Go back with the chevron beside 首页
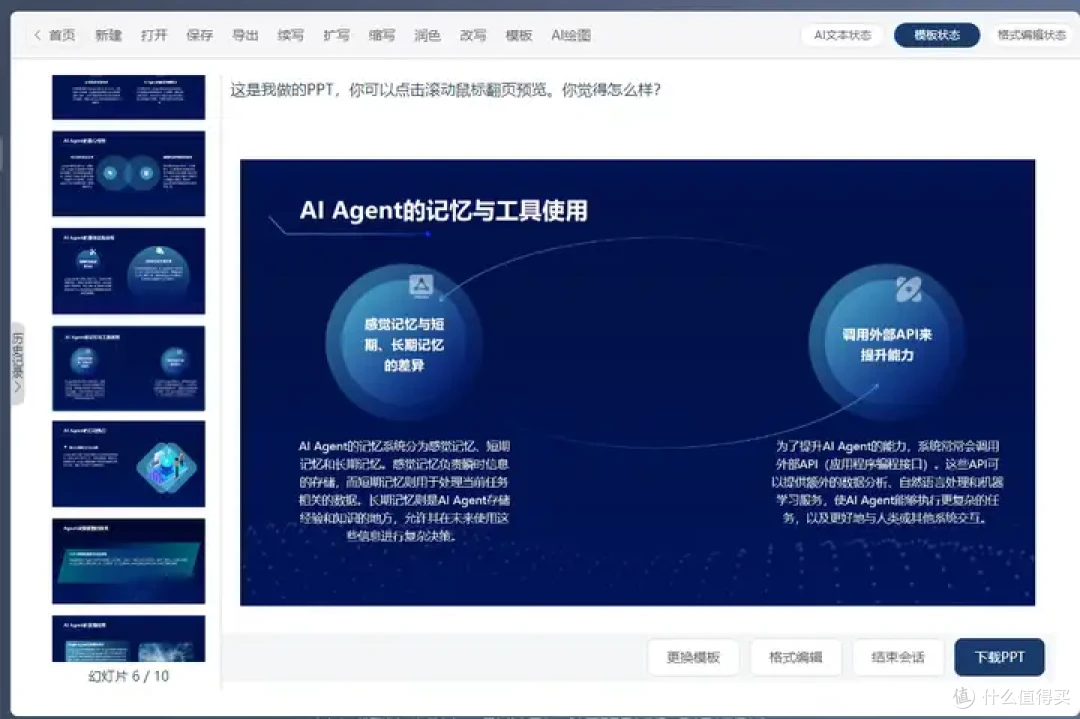 click(37, 34)
